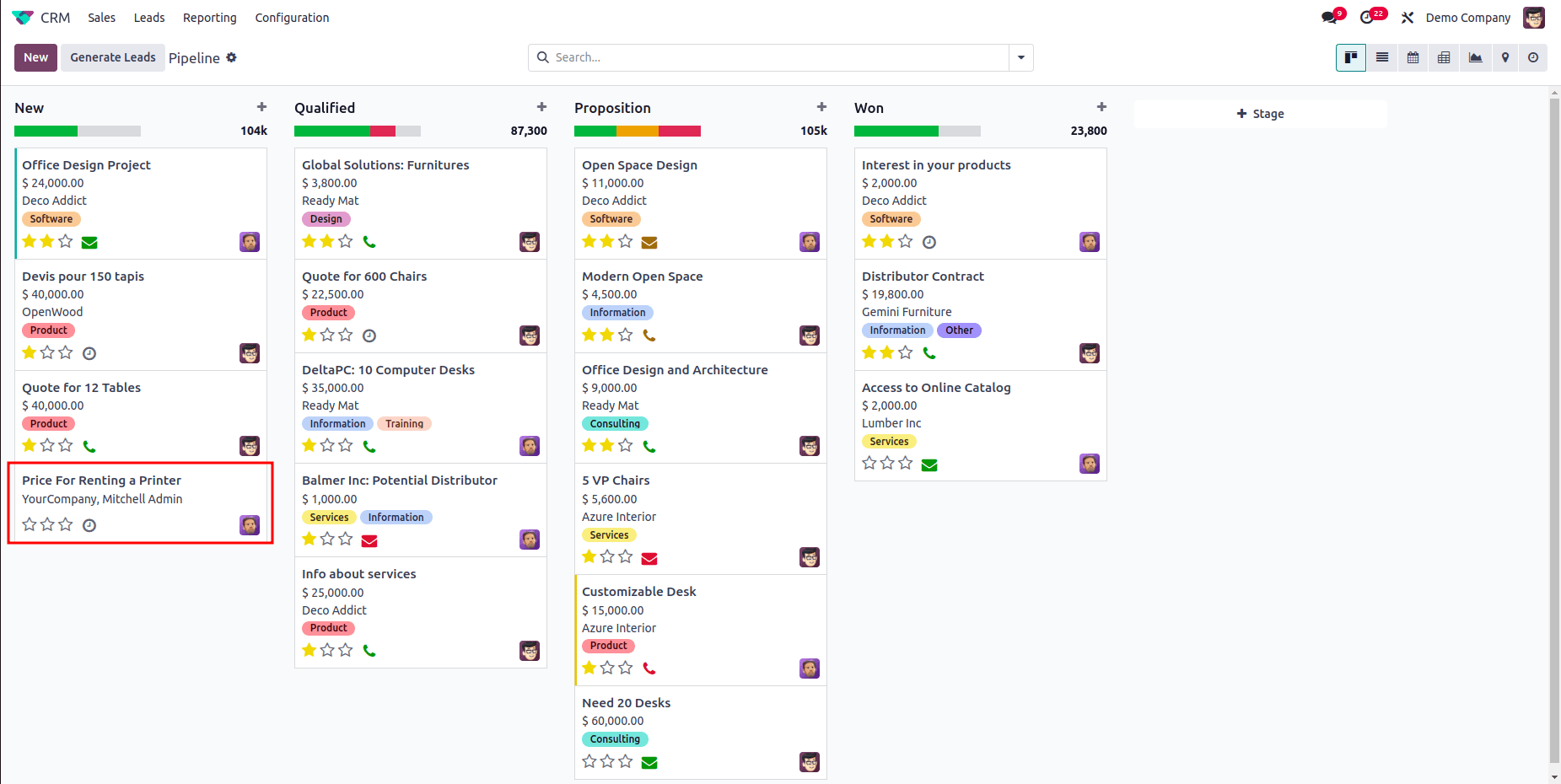Image resolution: width=1561 pixels, height=784 pixels.
Task: Click the red segment of Qualified progress bar
Action: 383,131
